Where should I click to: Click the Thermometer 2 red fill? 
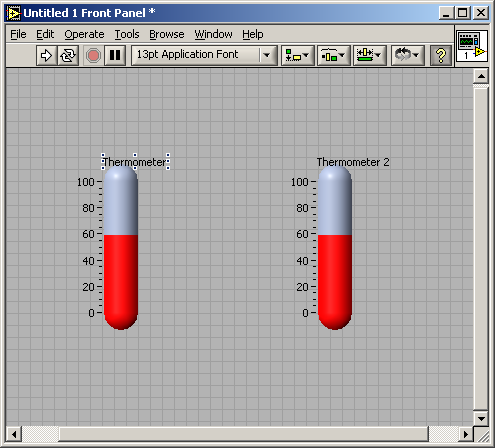pyautogui.click(x=335, y=282)
